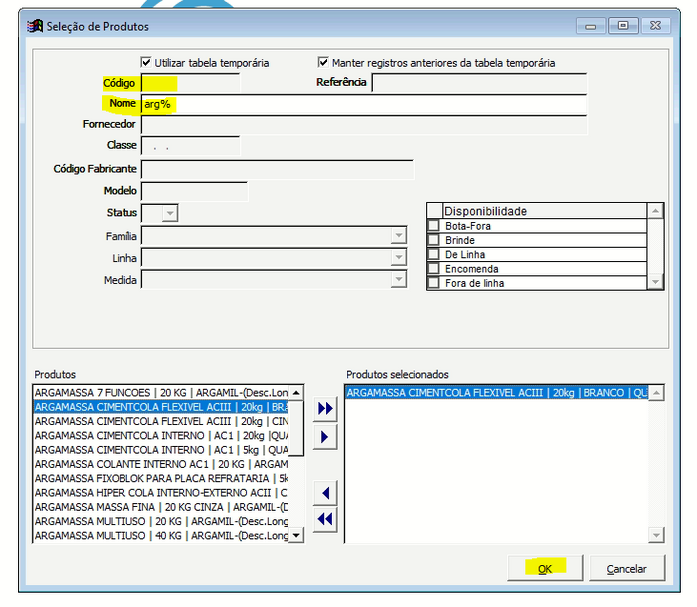Image resolution: width=697 pixels, height=607 pixels.
Task: Open the Família dropdown
Action: [x=399, y=236]
